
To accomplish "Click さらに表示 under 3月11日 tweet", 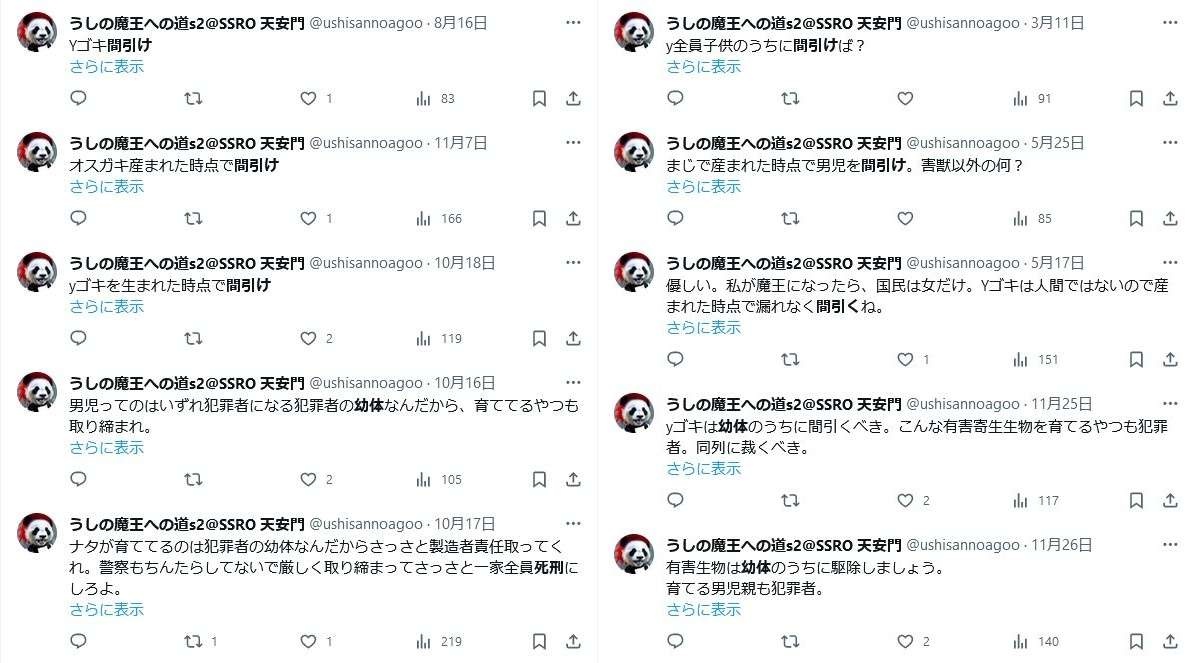I will pyautogui.click(x=703, y=66).
